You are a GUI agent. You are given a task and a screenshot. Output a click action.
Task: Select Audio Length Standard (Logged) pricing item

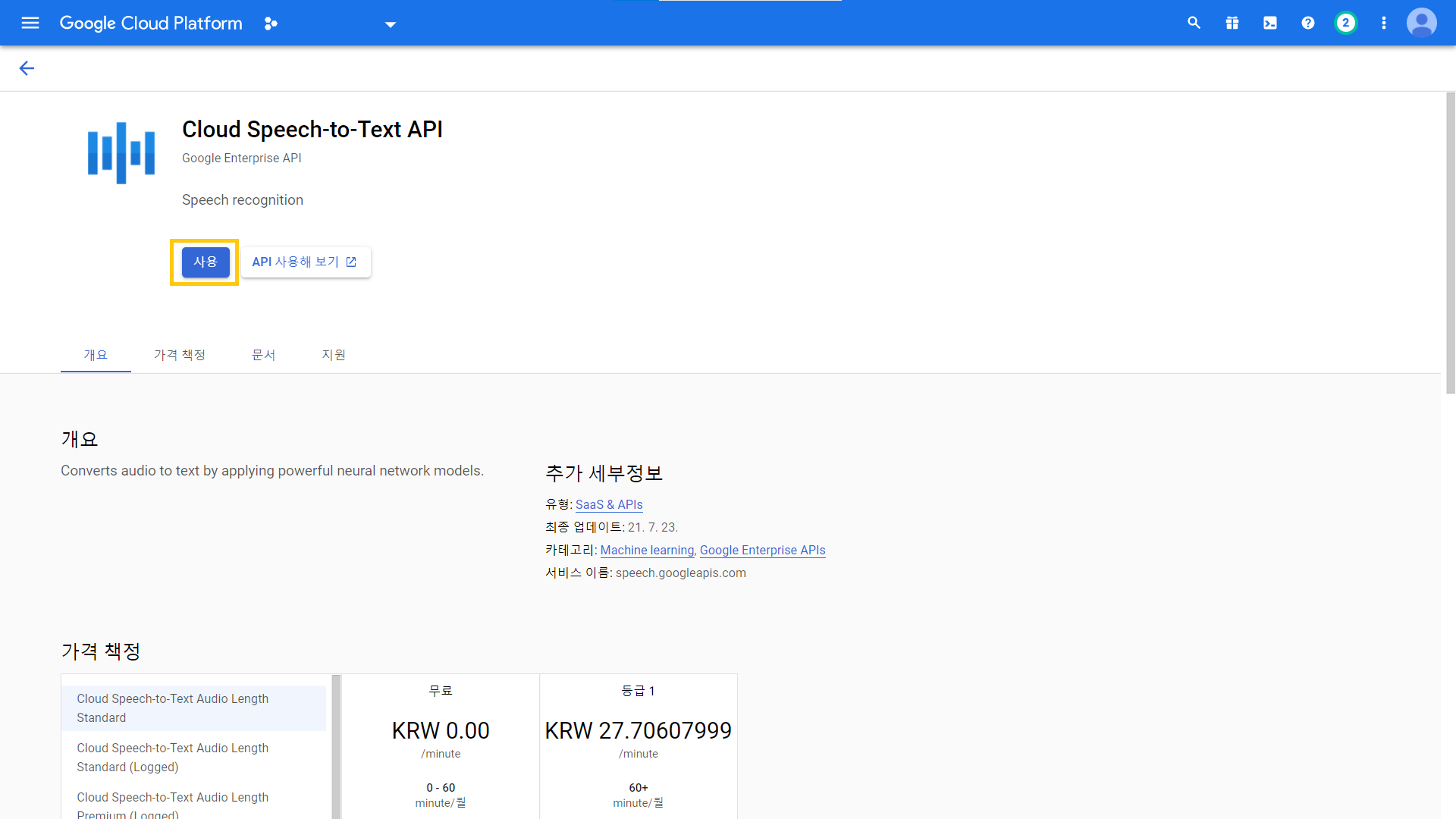coord(172,757)
